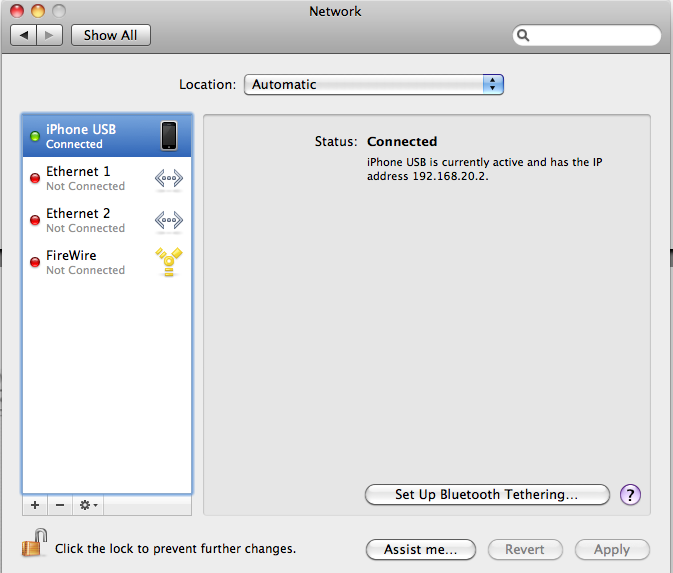
Task: Click 'Not Connected' under FireWire
Action: click(85, 270)
